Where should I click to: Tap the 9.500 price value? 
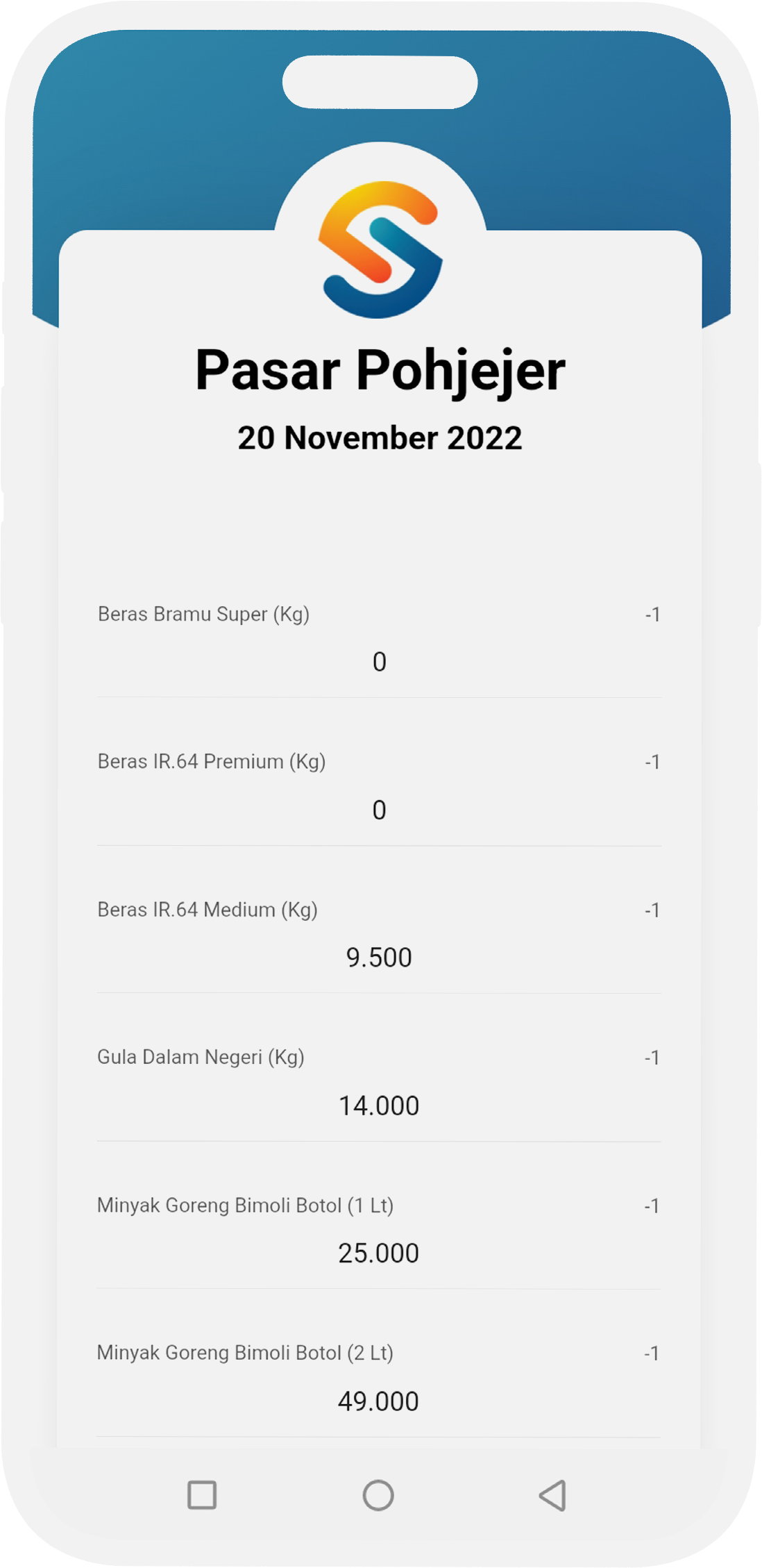[379, 958]
